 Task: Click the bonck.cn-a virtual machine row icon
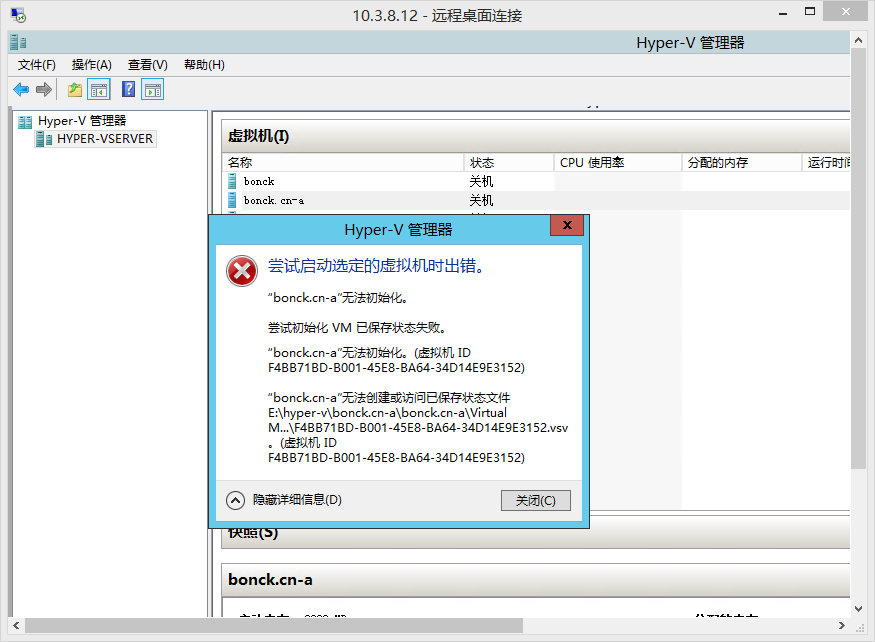232,200
